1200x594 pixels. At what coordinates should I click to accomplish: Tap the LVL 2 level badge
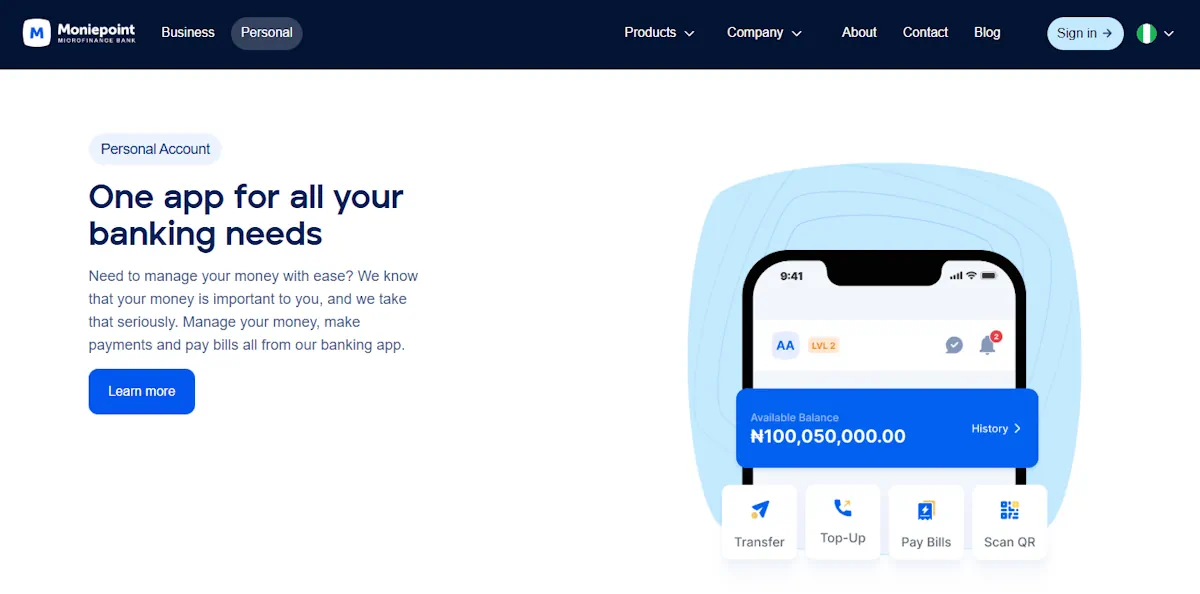822,344
